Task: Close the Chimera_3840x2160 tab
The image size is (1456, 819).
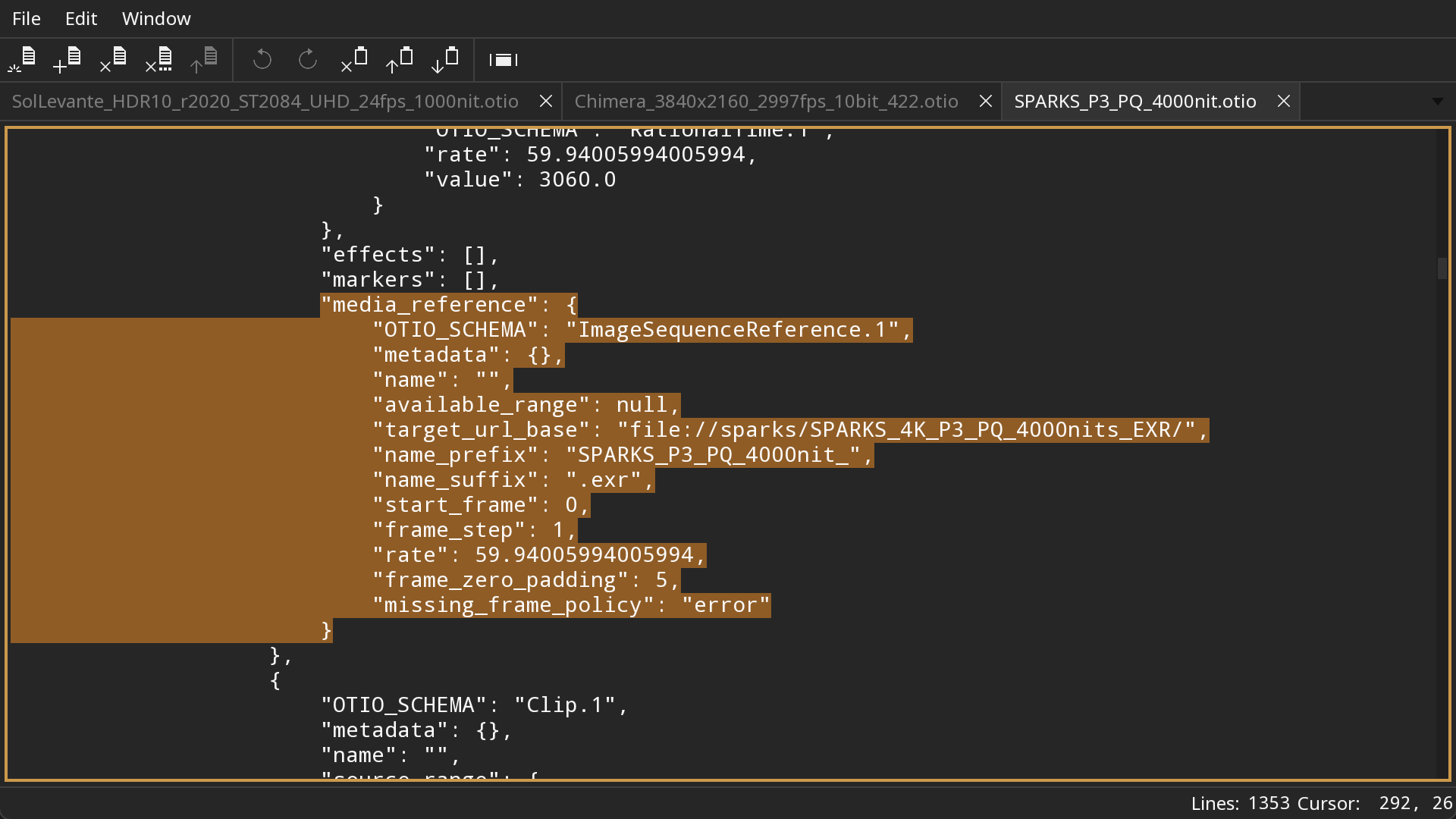Action: [x=986, y=101]
